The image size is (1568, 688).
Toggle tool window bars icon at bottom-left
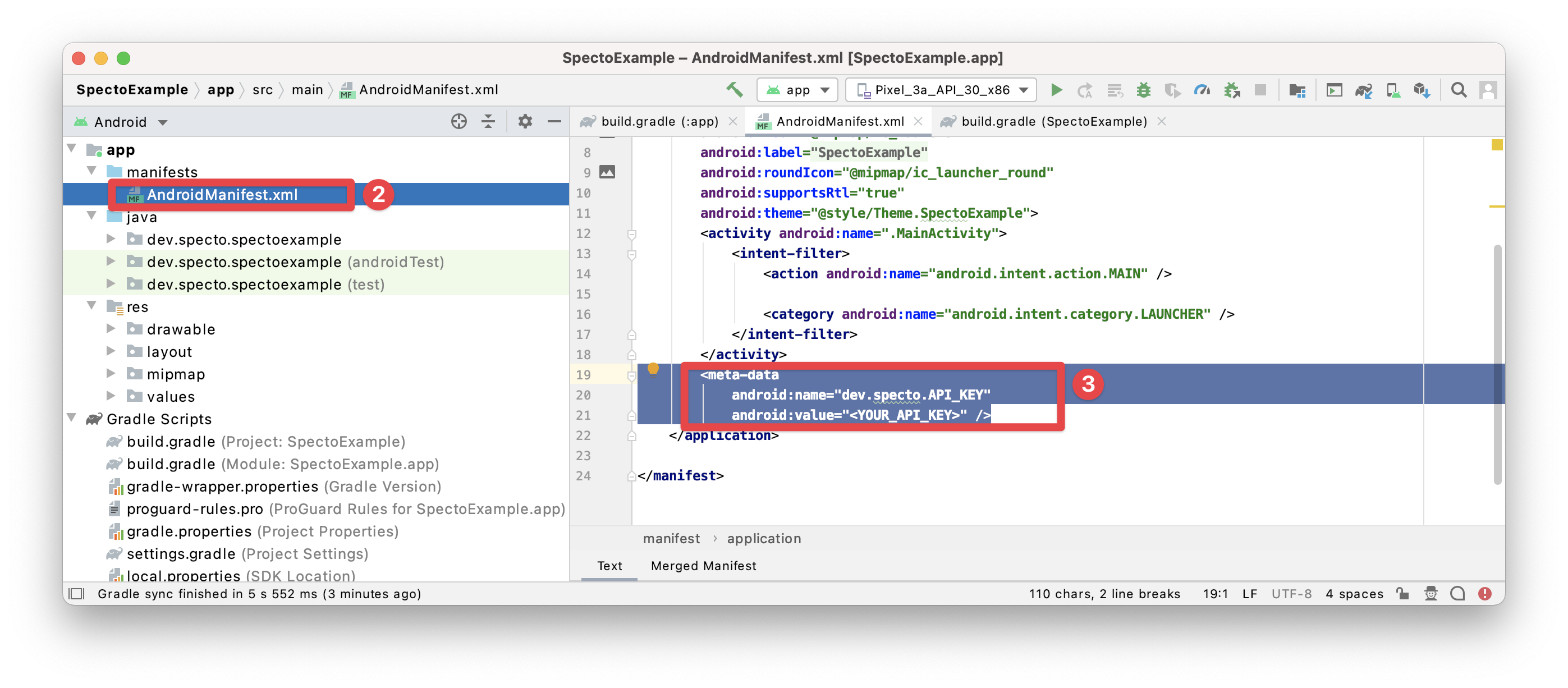[76, 594]
